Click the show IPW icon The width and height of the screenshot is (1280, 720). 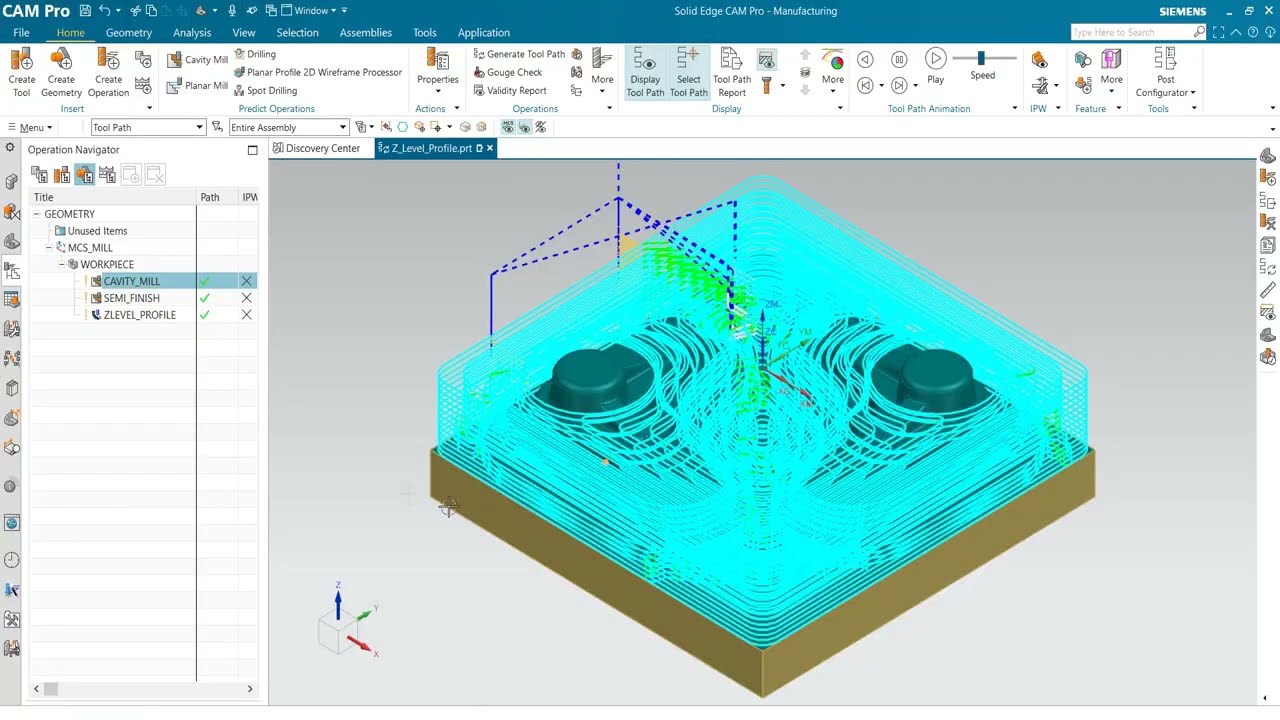pos(1039,59)
